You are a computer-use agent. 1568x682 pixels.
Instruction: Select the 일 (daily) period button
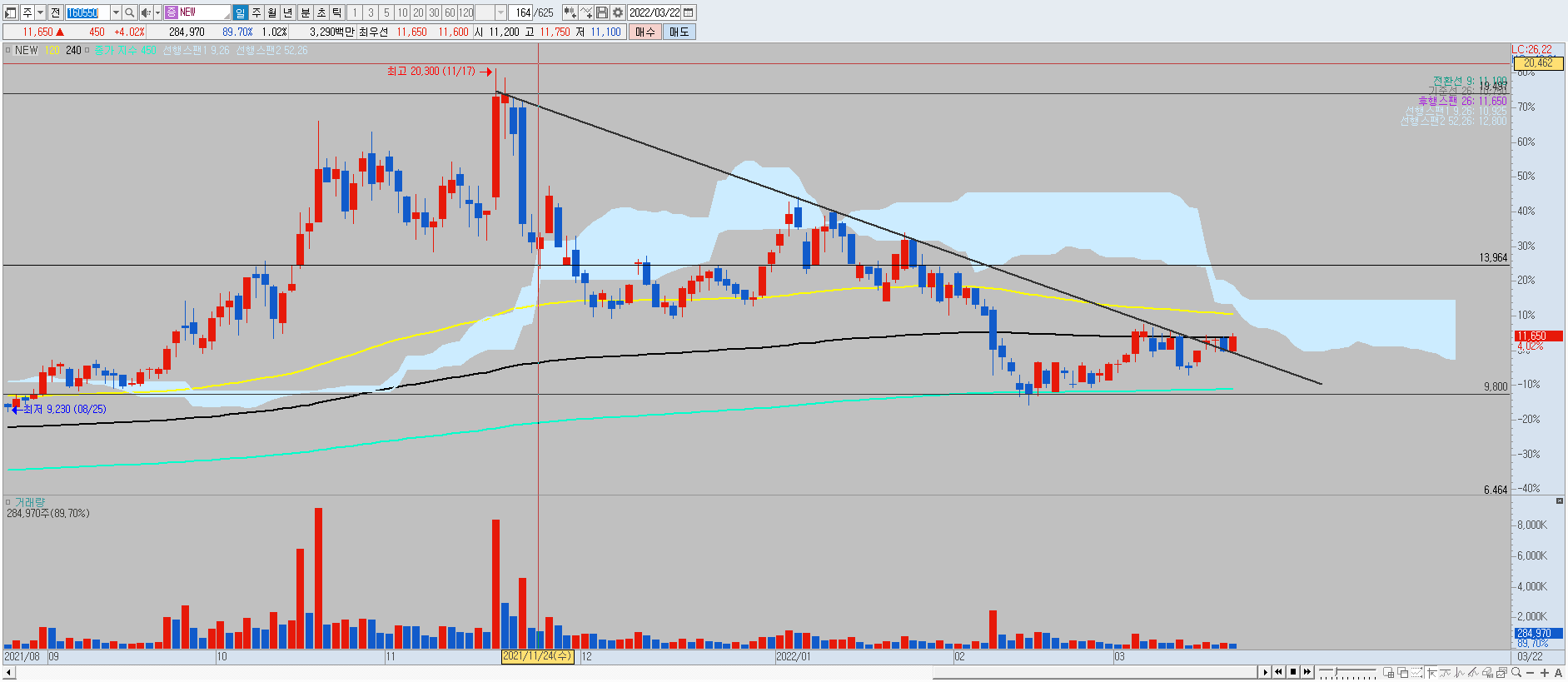tap(240, 12)
